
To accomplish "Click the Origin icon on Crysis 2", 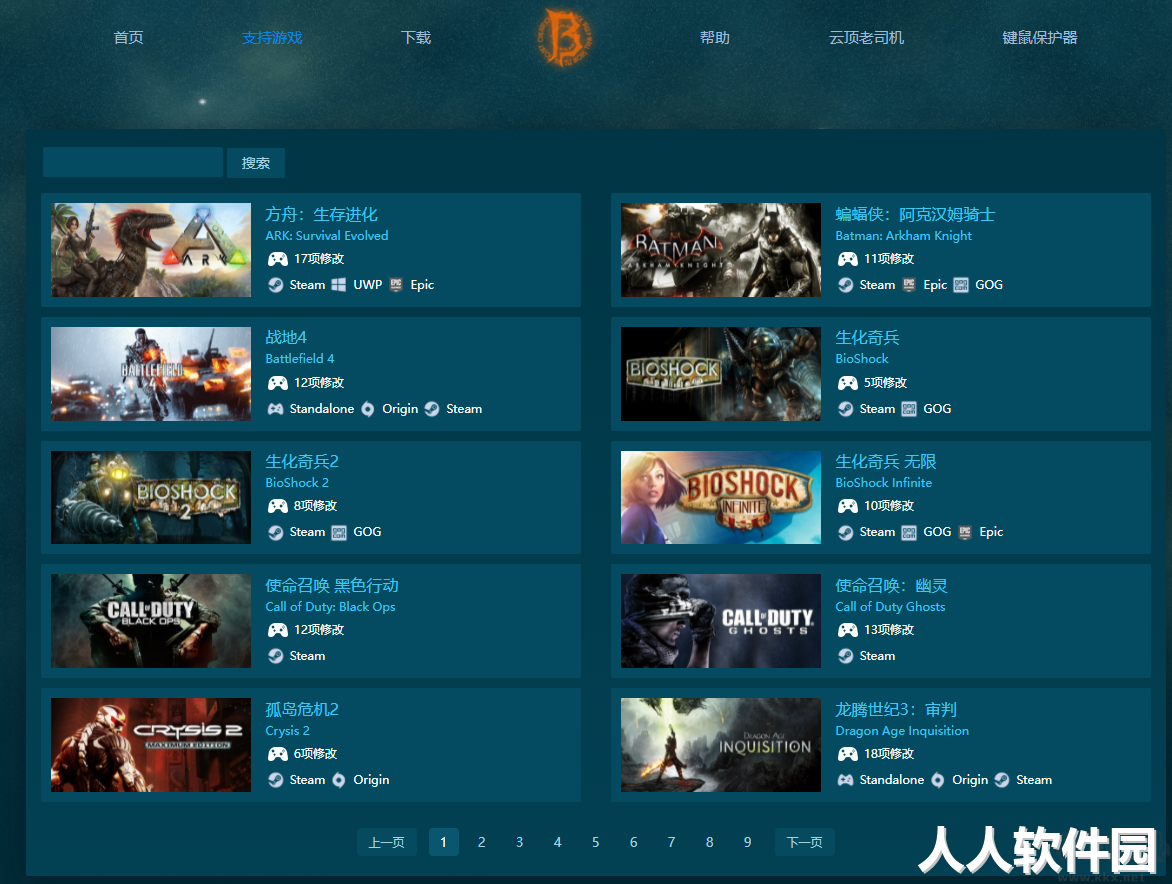I will click(339, 780).
